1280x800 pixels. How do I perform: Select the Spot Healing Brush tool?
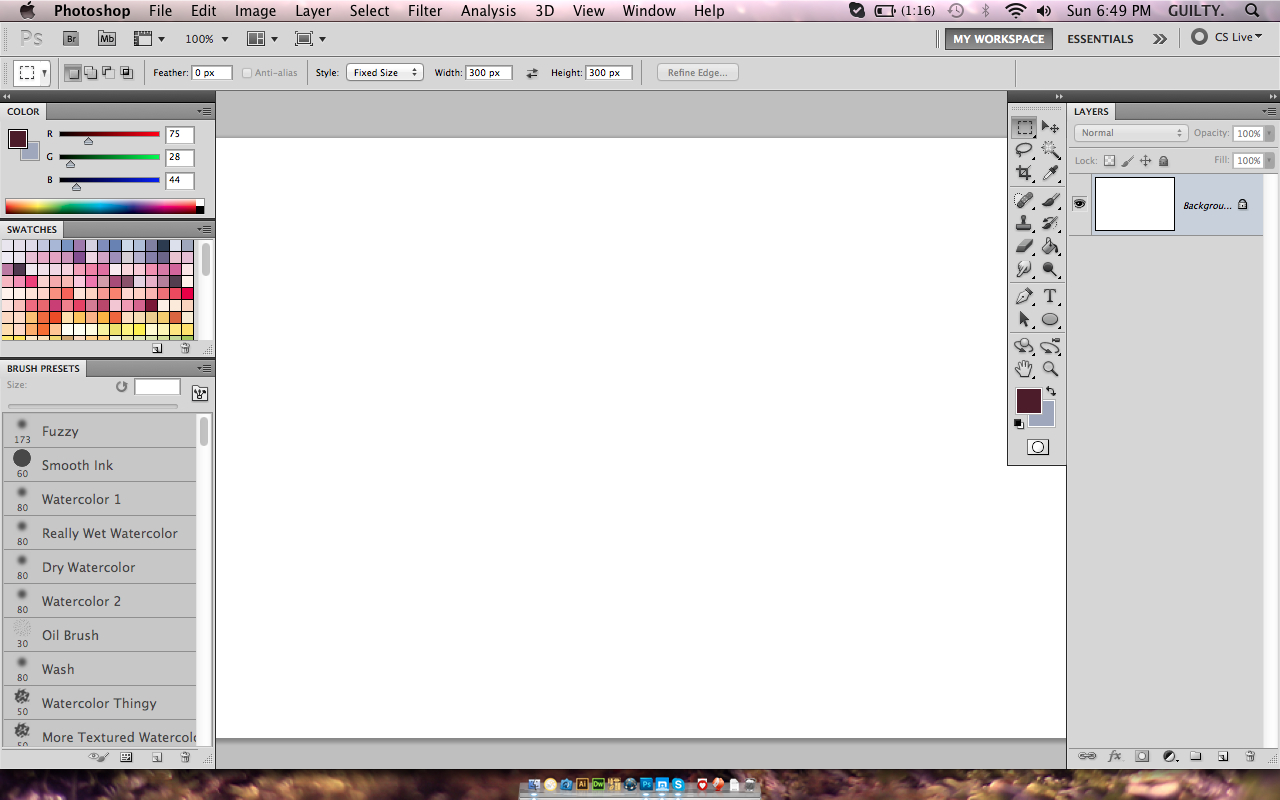[1024, 200]
